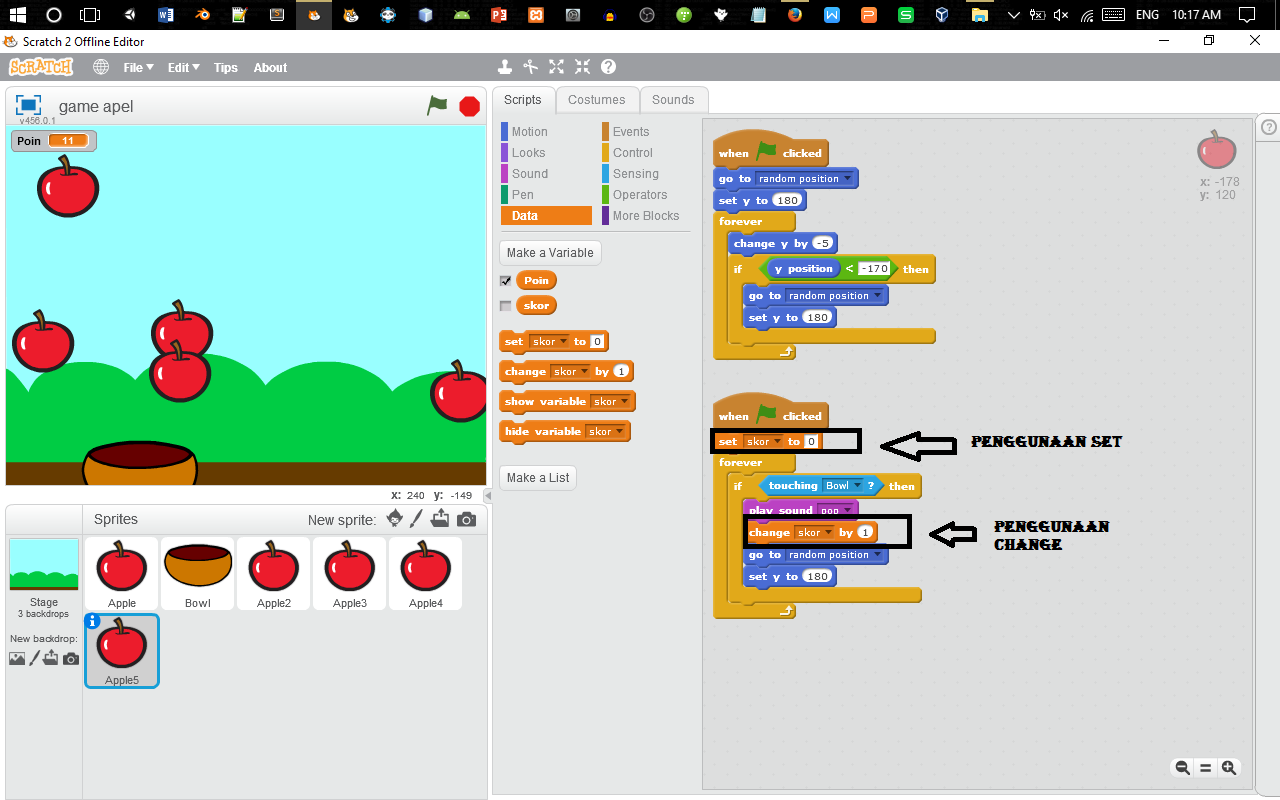Take a camera photo for new sprite
Screen dimensions: 1280x800
pos(465,518)
